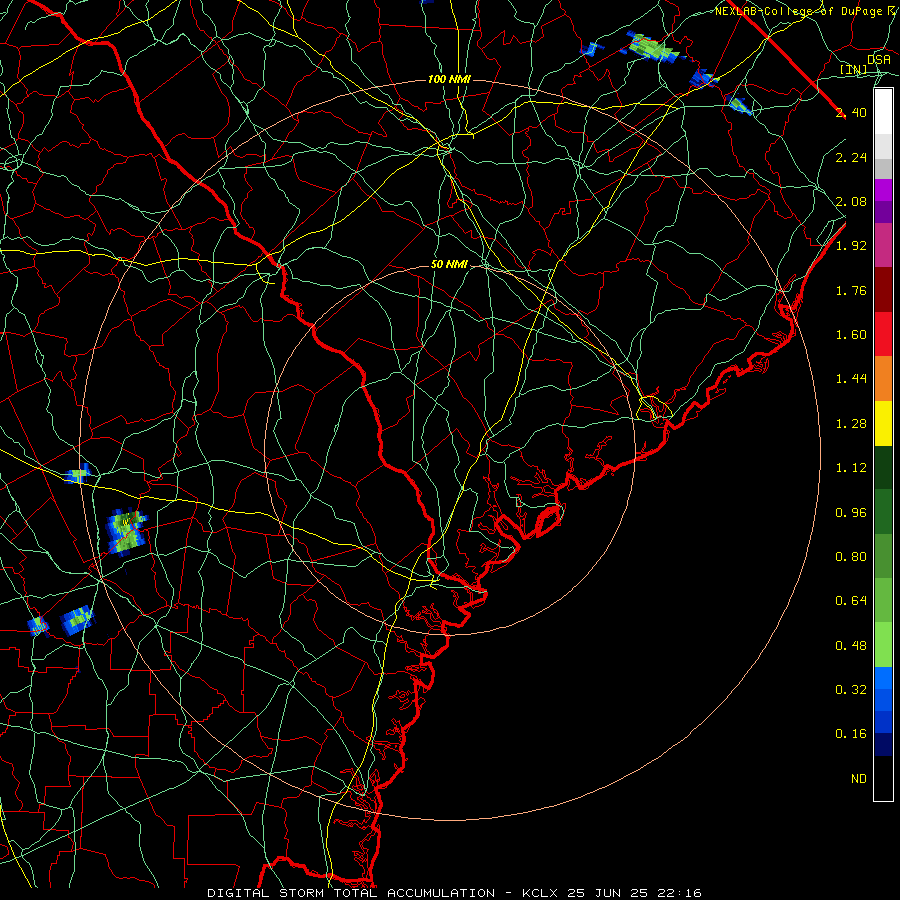Click the 0.64 legend value
This screenshot has width=900, height=900.
(x=851, y=601)
